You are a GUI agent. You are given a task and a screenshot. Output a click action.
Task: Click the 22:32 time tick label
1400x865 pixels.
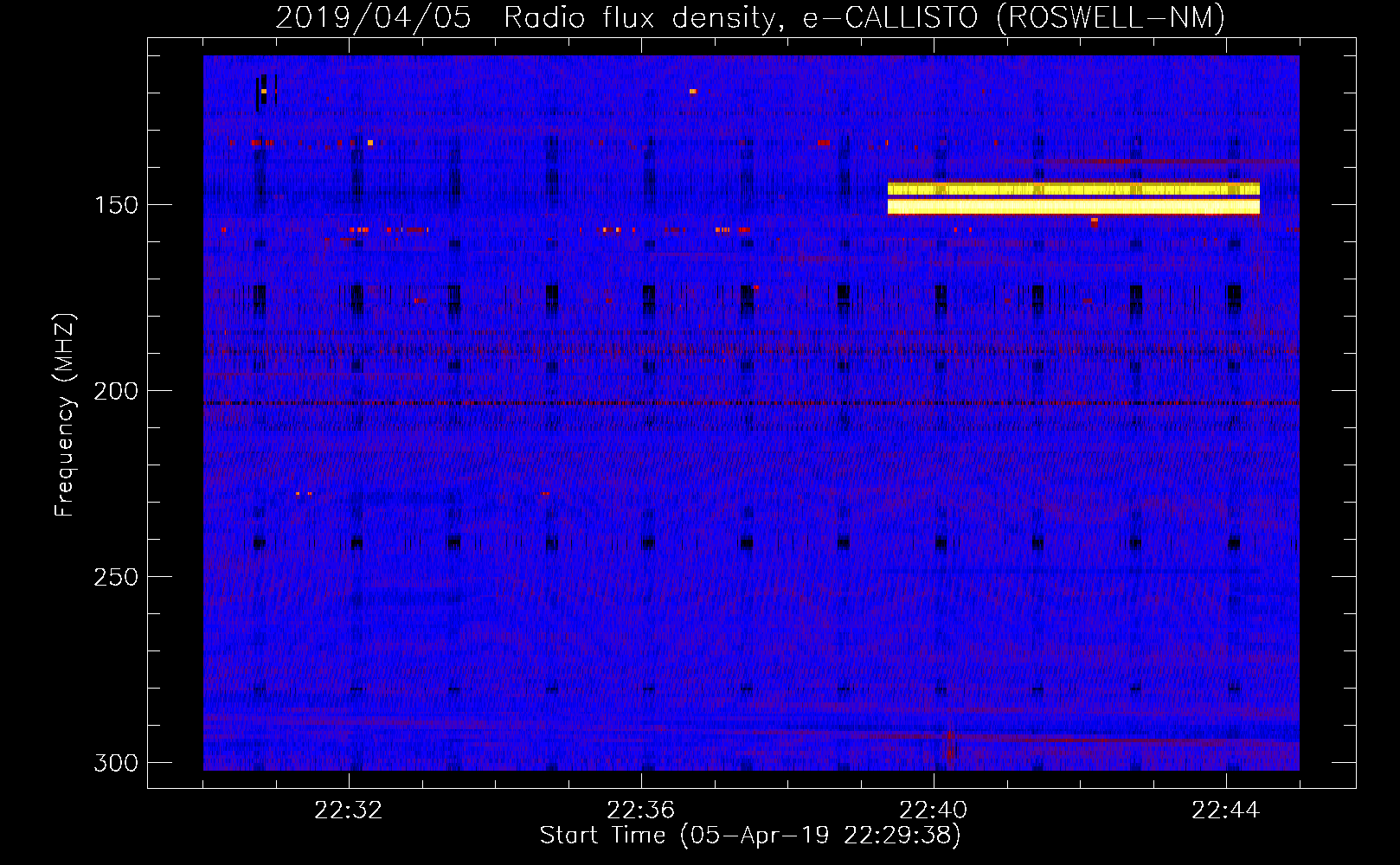click(349, 811)
